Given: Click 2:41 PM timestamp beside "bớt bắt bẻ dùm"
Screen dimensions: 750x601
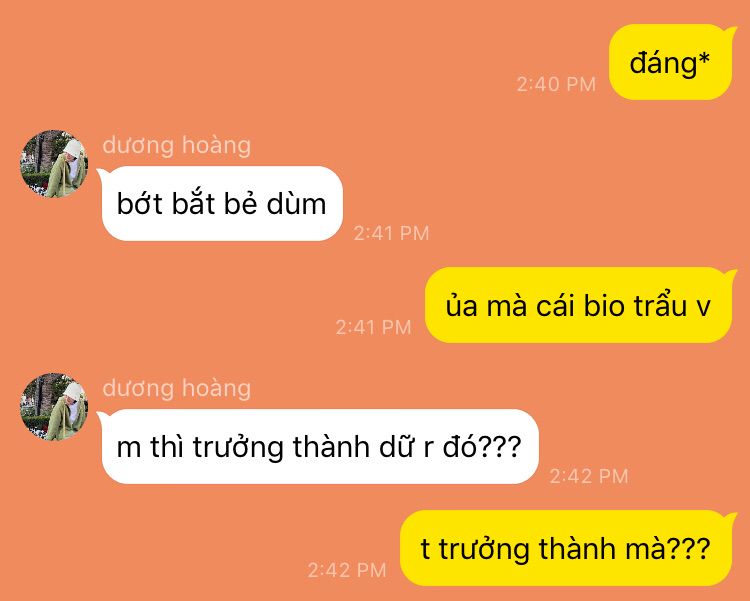Looking at the screenshot, I should (391, 233).
